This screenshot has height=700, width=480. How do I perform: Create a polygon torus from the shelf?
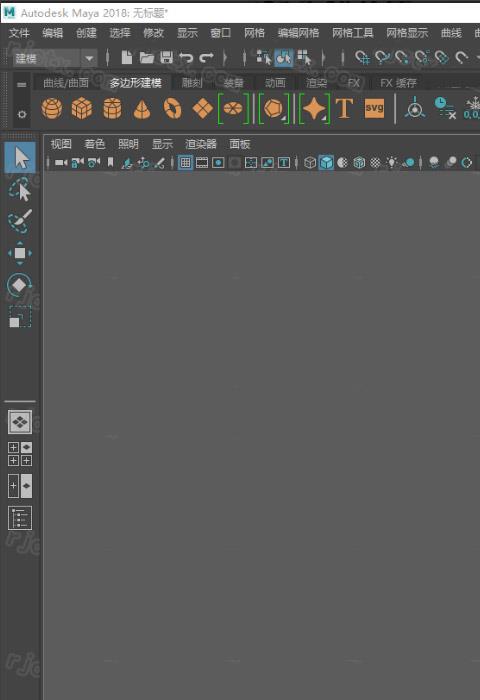coord(172,108)
